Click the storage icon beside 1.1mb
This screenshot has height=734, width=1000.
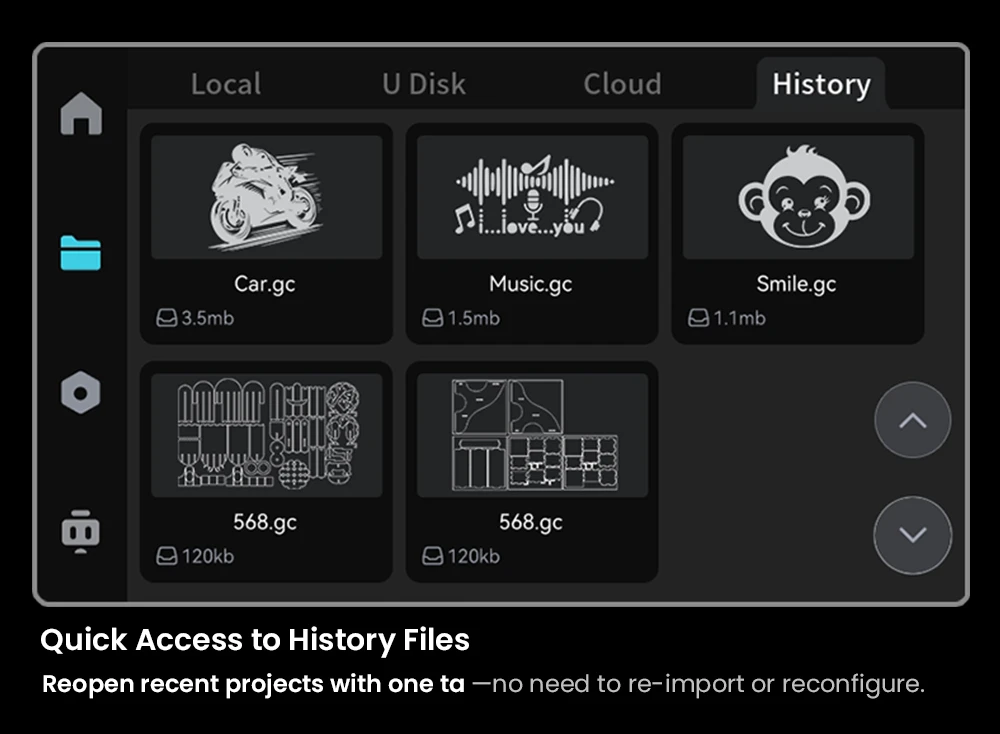(x=698, y=319)
